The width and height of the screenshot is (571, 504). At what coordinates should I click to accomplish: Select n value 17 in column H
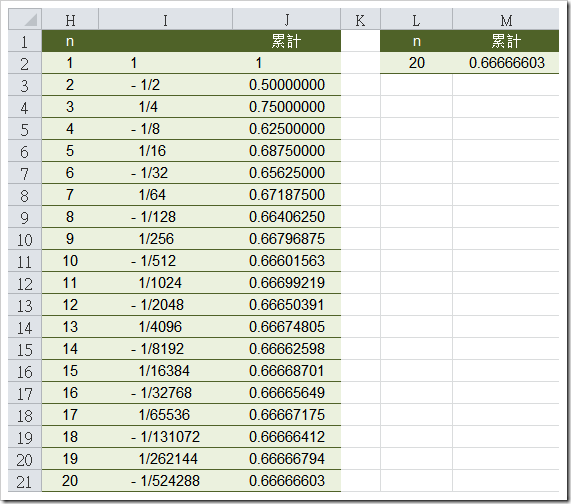70,415
